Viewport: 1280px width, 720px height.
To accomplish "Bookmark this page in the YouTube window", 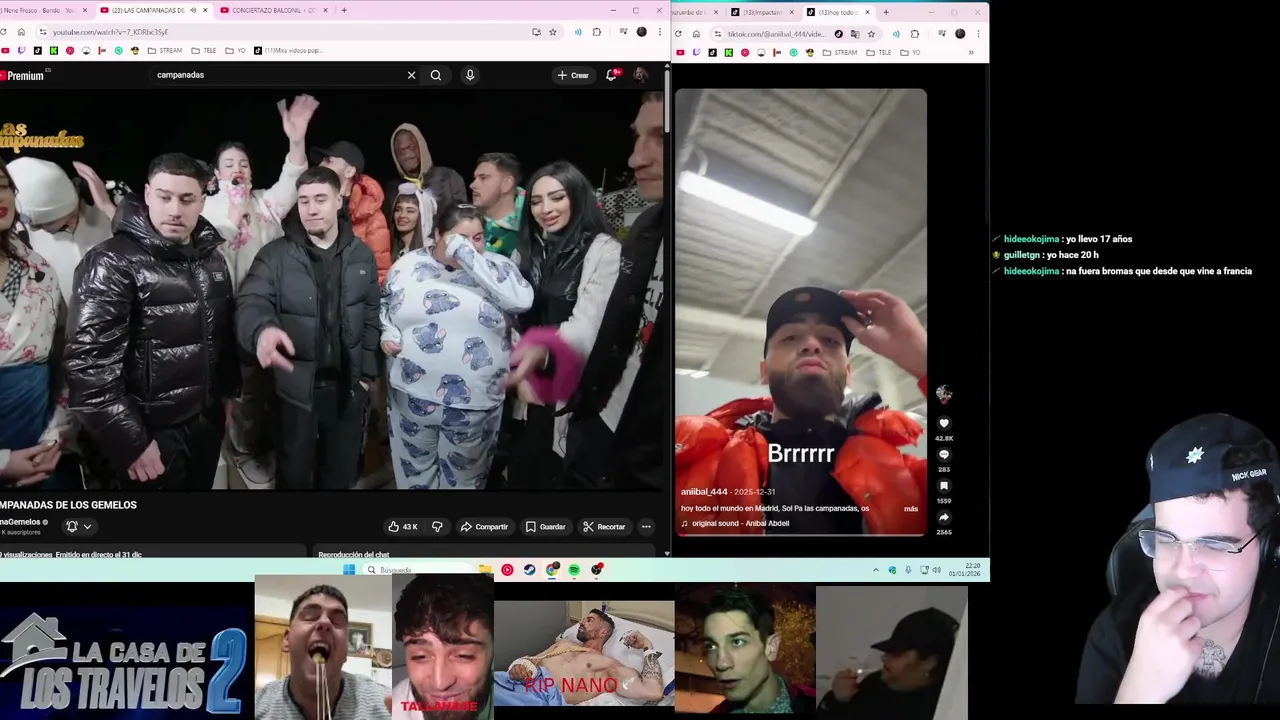I will coord(552,32).
